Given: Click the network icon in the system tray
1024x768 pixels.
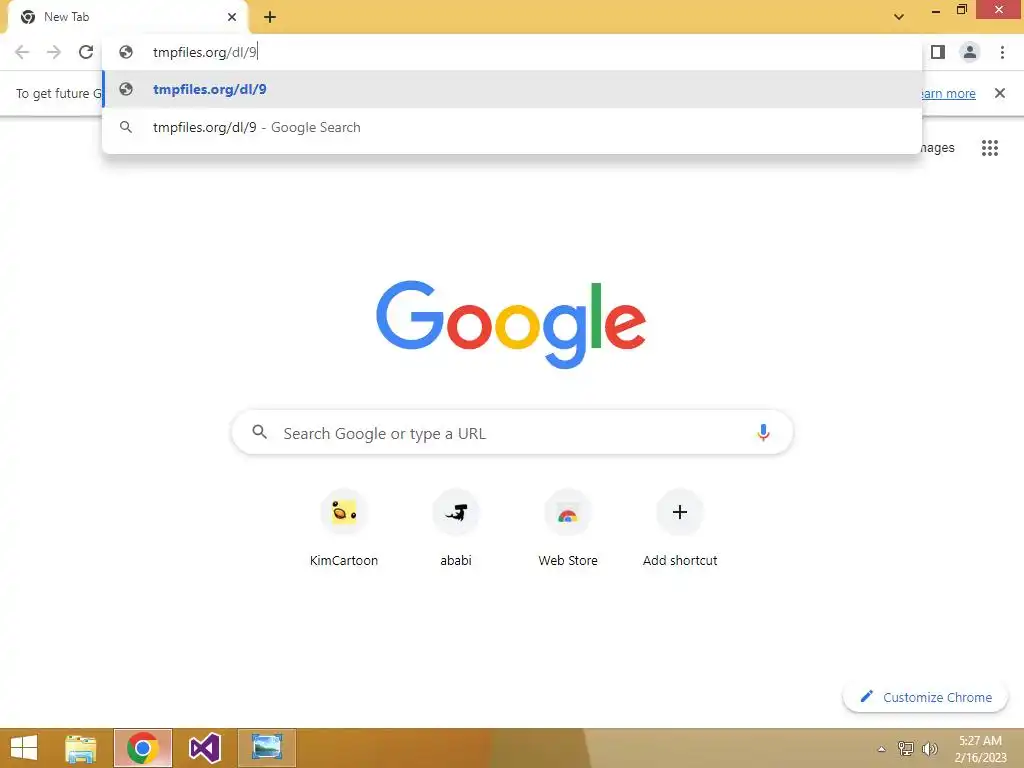Looking at the screenshot, I should coord(906,749).
